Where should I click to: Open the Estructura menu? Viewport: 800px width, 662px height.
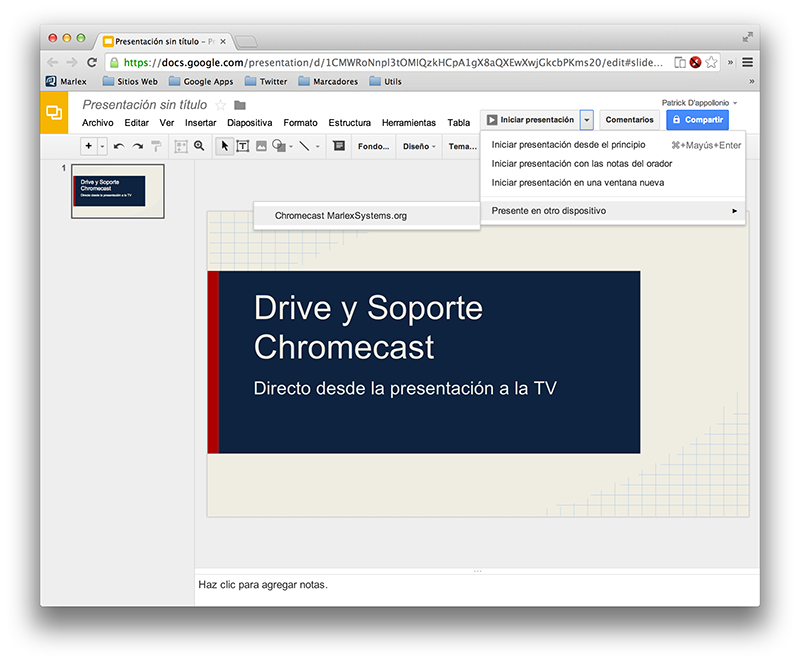349,123
